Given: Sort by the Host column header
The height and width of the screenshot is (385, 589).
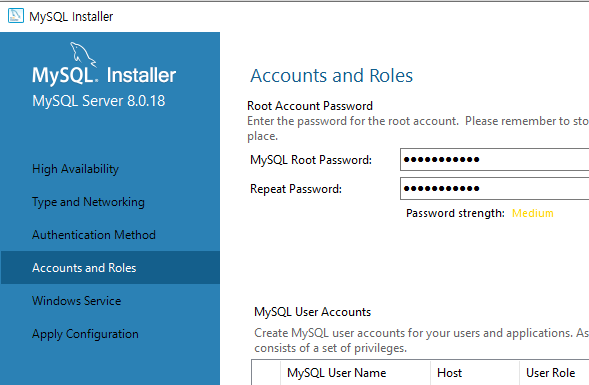Looking at the screenshot, I should coord(475,373).
